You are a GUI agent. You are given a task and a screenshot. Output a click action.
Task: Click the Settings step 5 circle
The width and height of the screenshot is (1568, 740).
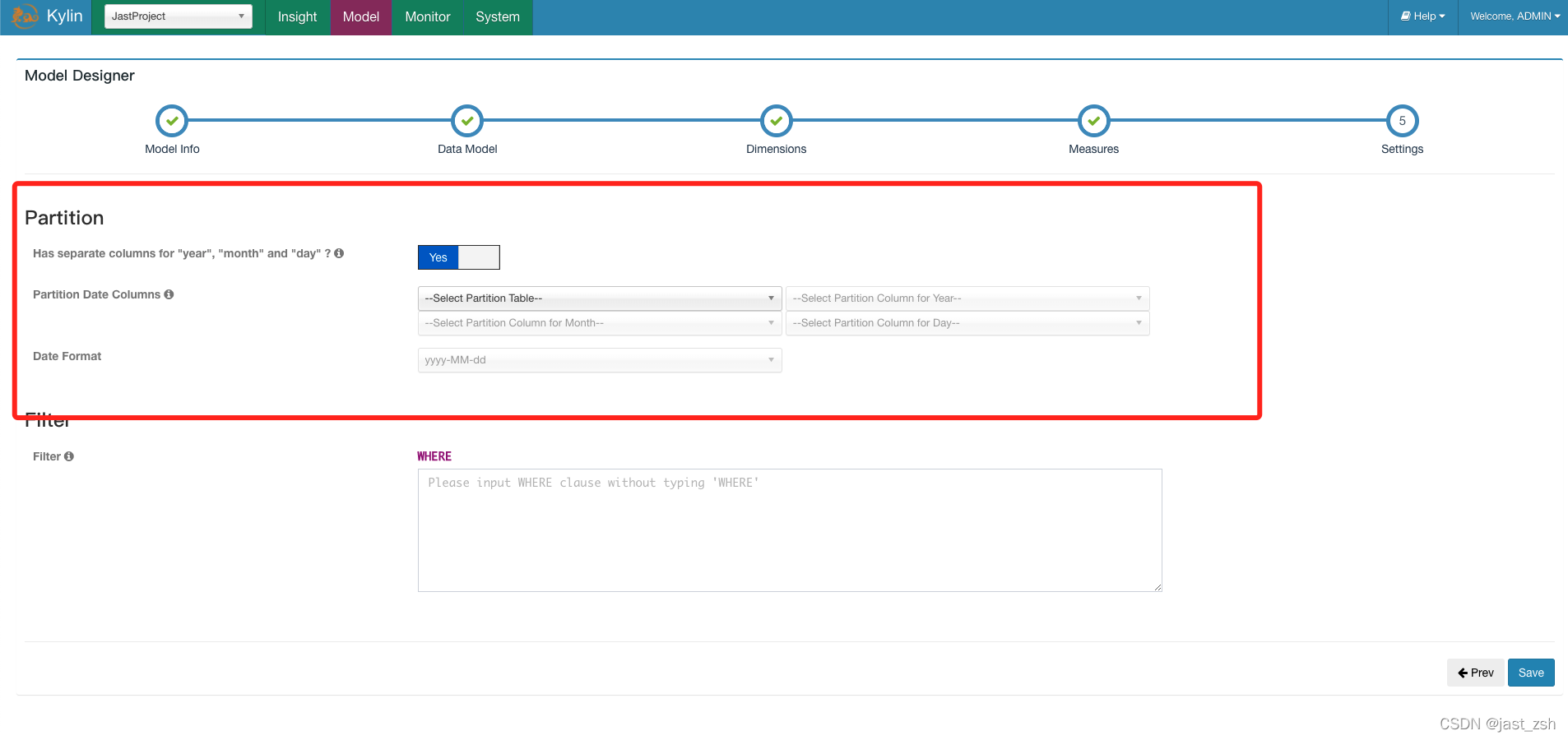pyautogui.click(x=1403, y=121)
